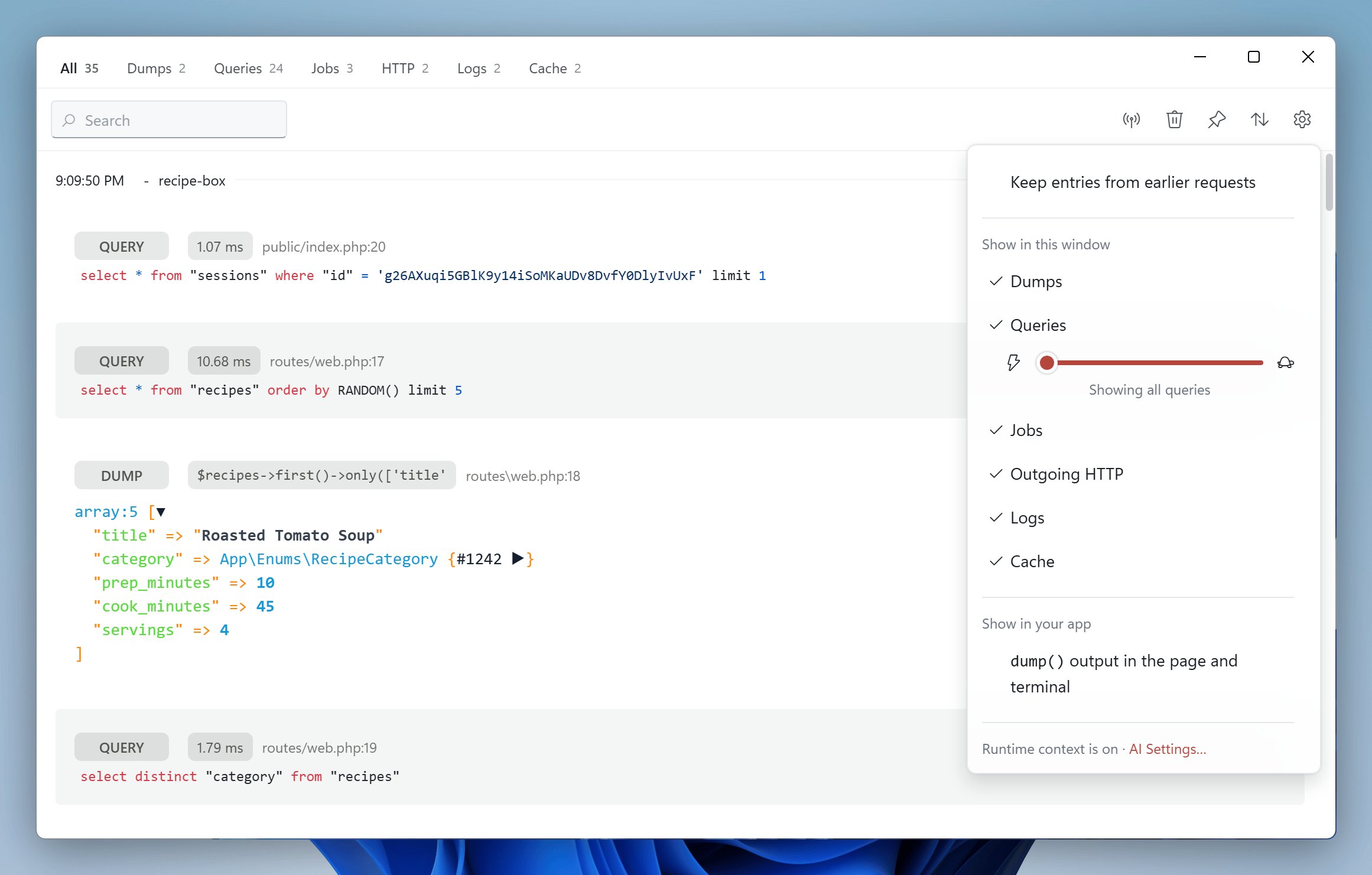Image resolution: width=1372 pixels, height=875 pixels.
Task: Click the up-down arrows sort icon
Action: [x=1259, y=120]
